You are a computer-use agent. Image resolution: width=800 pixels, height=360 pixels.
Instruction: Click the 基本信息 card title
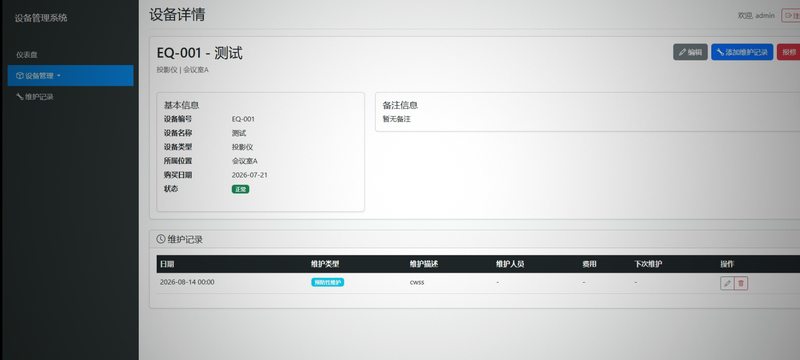(x=181, y=105)
